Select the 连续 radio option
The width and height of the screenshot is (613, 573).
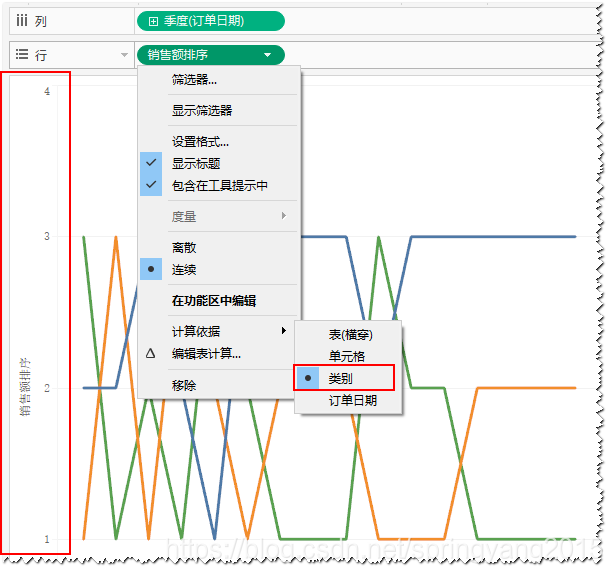219,269
